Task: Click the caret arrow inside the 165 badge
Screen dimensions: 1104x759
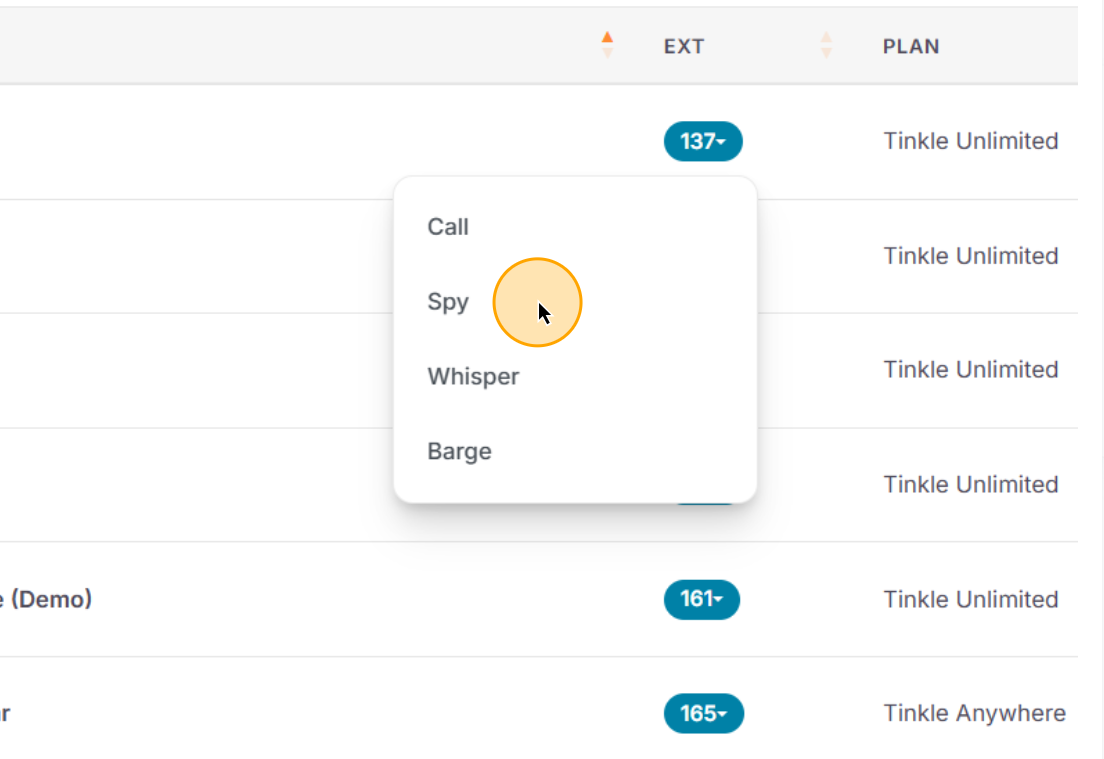Action: [722, 714]
